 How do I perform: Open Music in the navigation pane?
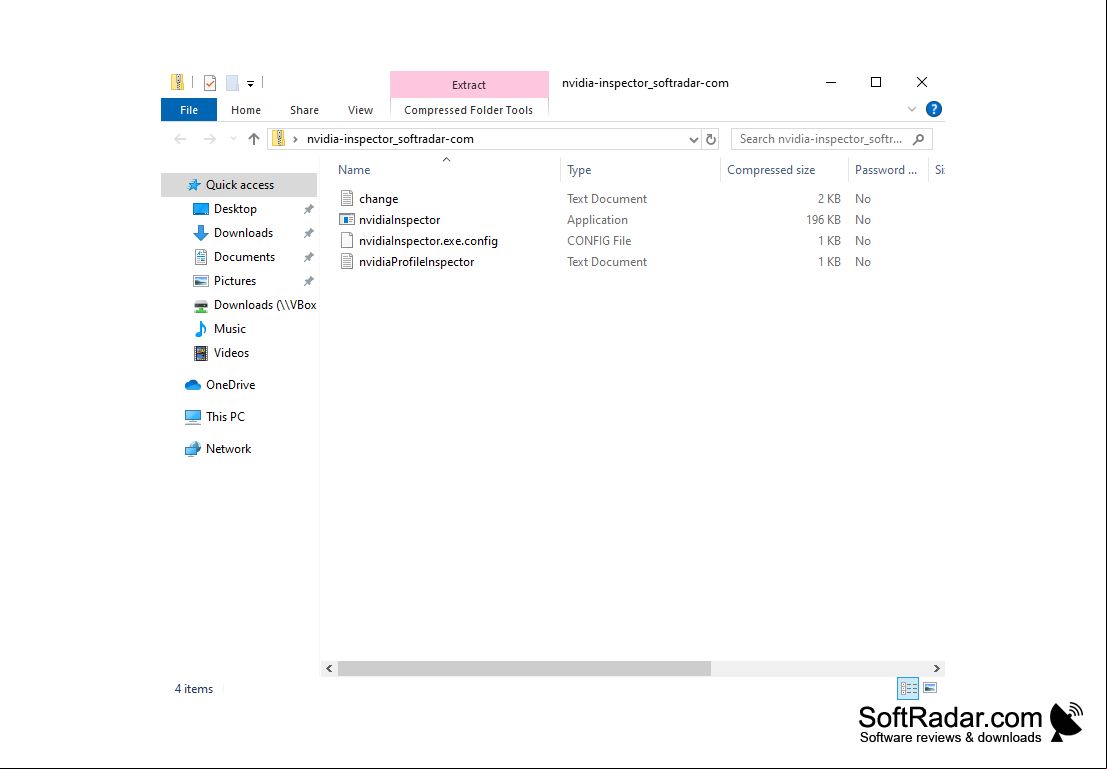[x=229, y=329]
